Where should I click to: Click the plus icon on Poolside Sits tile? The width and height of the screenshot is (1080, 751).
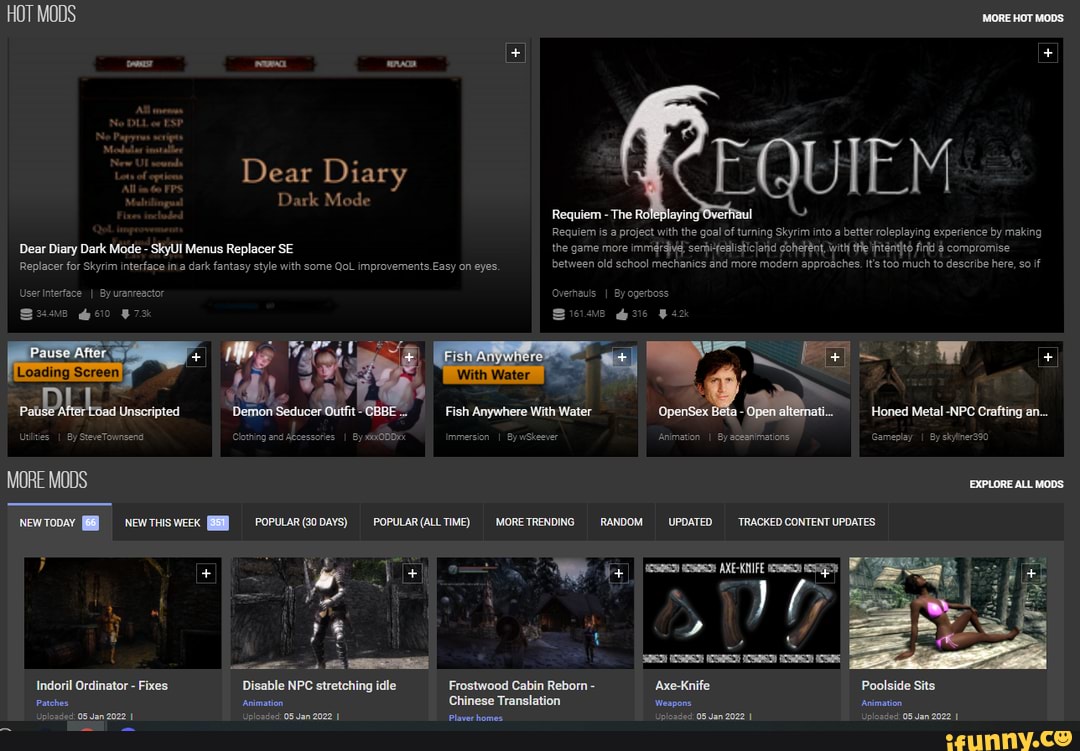(1031, 573)
